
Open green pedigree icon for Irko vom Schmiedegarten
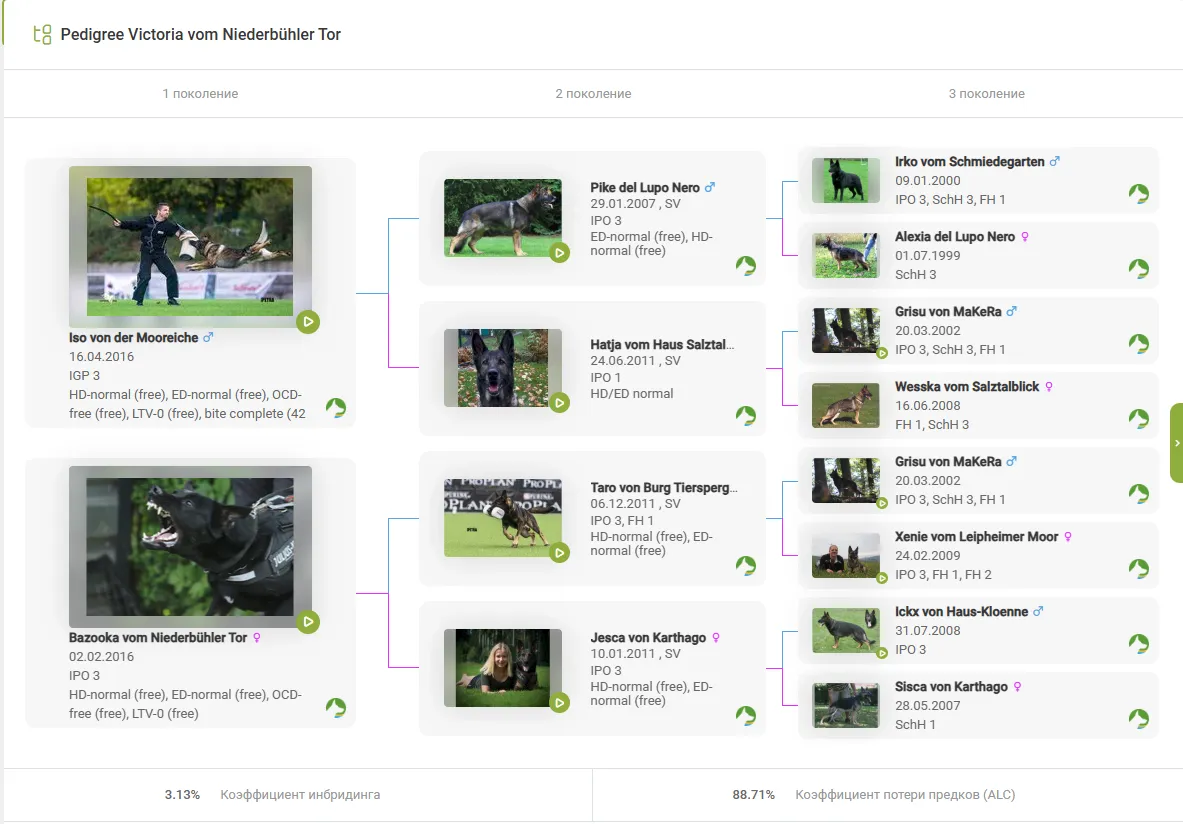(1138, 194)
